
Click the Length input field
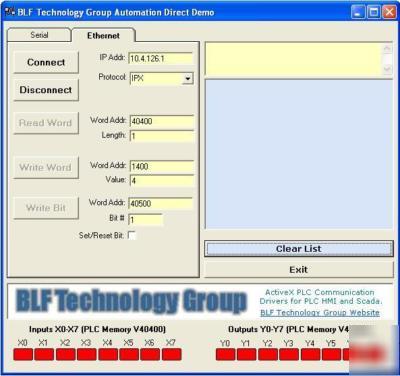[162, 136]
